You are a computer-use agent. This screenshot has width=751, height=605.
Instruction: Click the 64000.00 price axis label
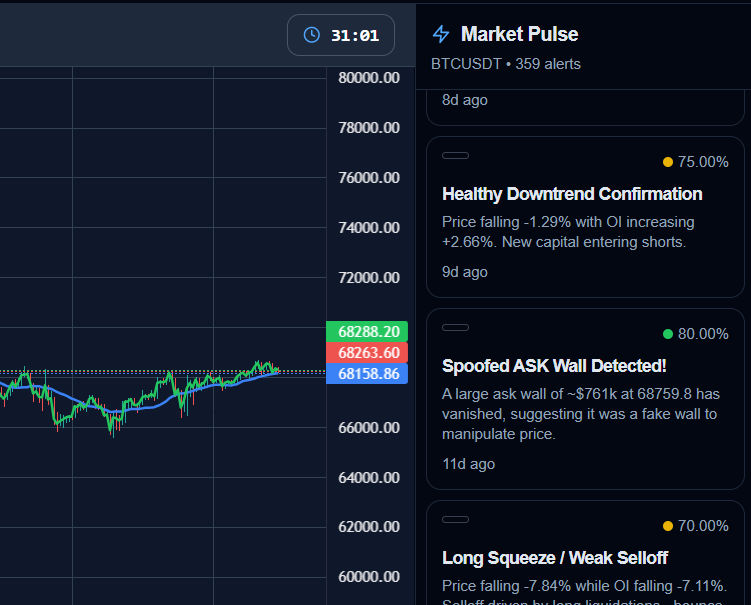coord(369,478)
